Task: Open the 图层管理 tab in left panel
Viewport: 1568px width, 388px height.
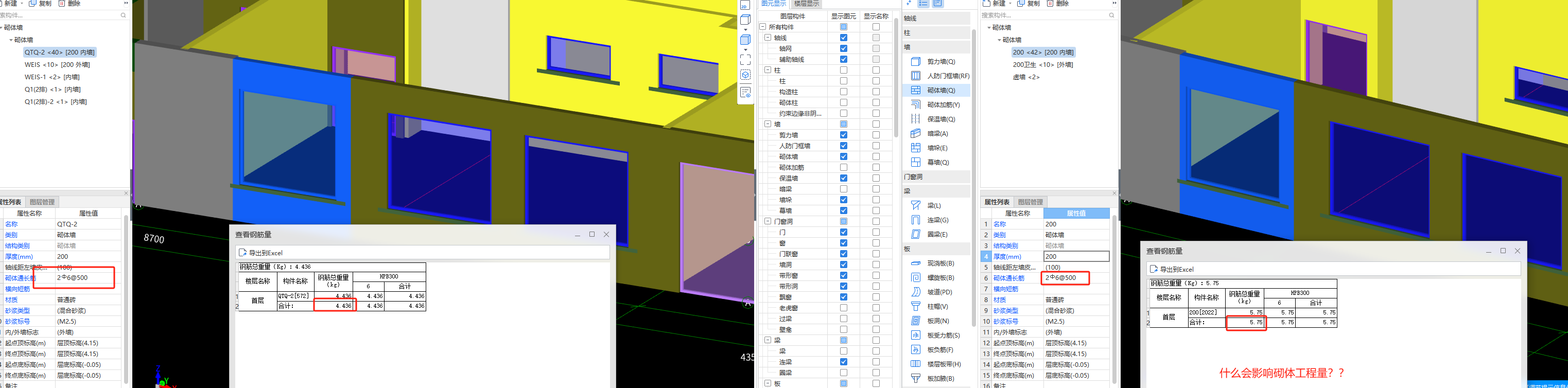Action: pyautogui.click(x=42, y=202)
